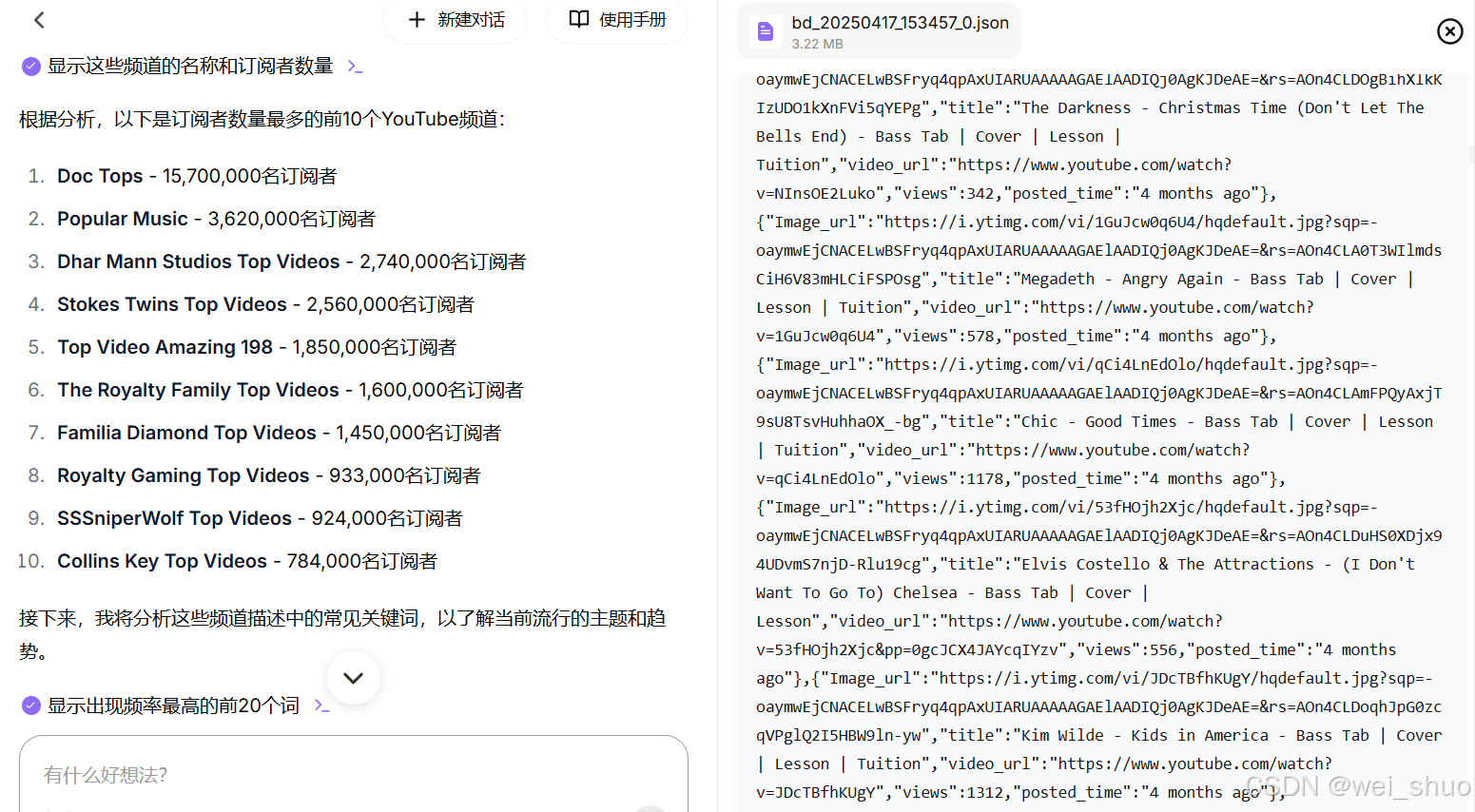
Task: Click the paragraph beginning 接下来，我将分析这些频道
Action: tap(342, 634)
